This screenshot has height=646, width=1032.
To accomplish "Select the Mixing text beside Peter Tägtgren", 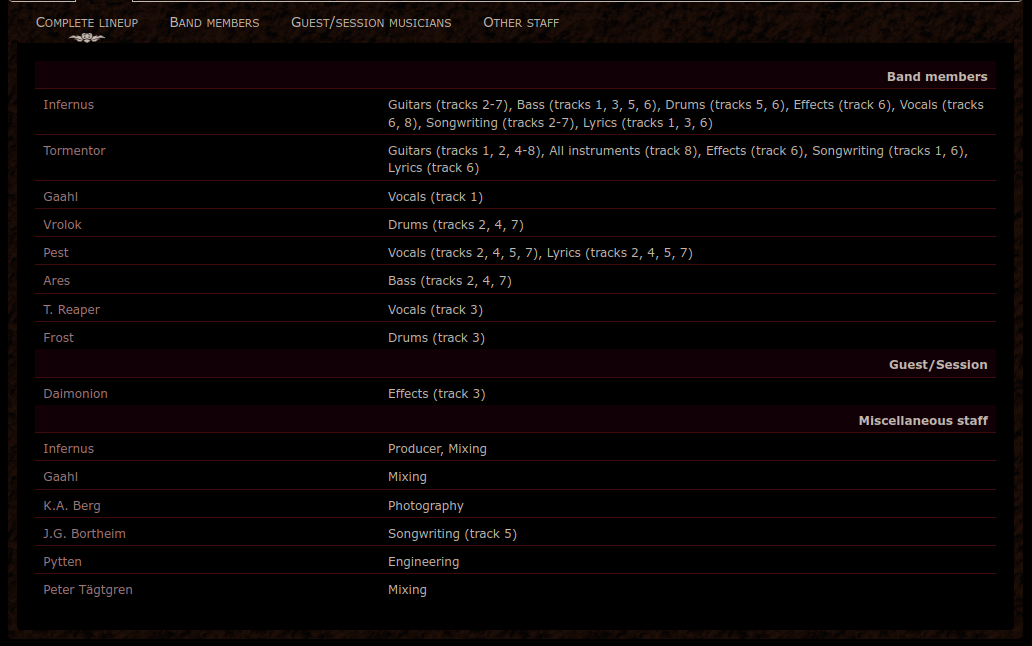I will point(407,590).
